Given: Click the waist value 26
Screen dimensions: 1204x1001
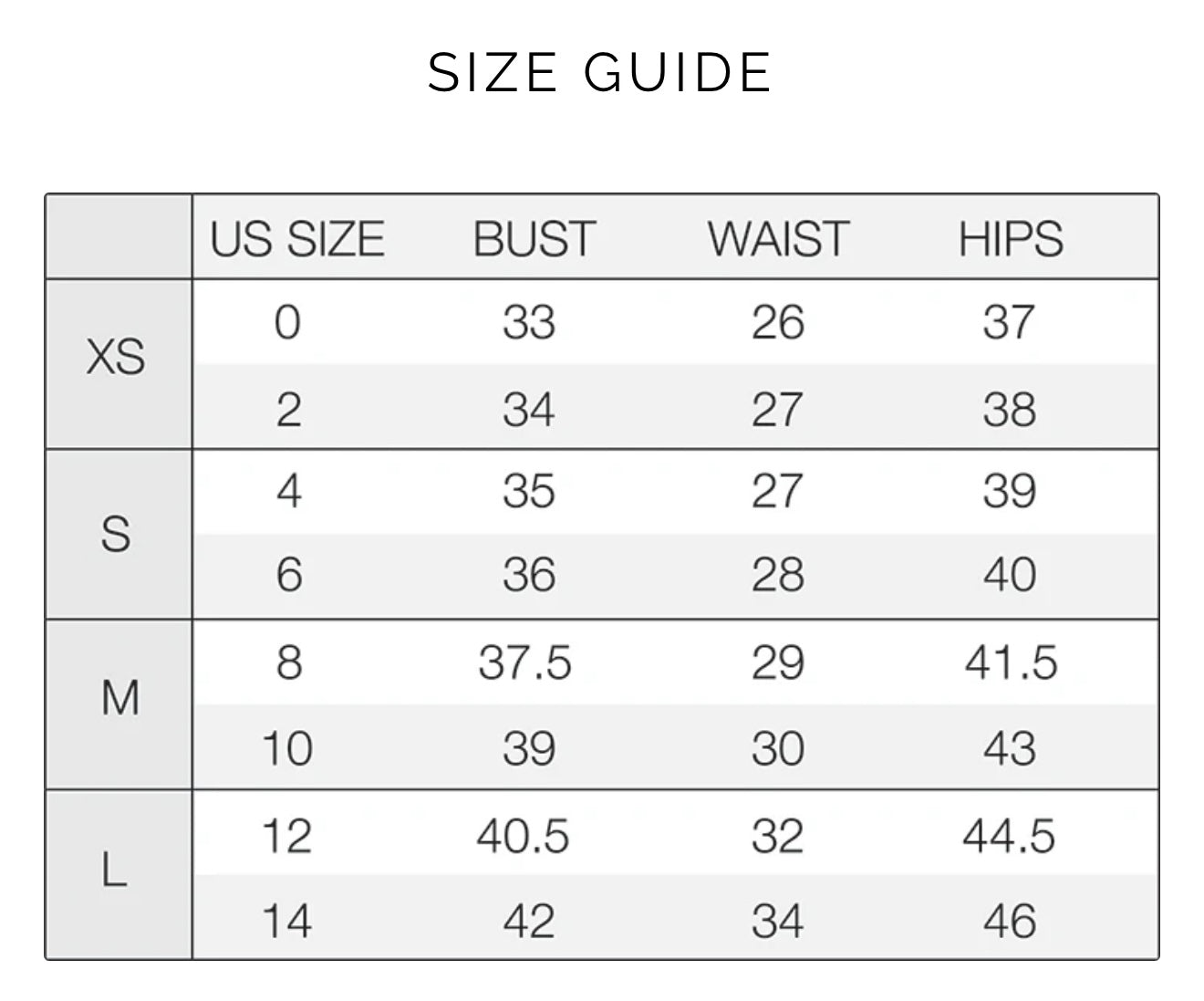Looking at the screenshot, I should click(777, 322).
